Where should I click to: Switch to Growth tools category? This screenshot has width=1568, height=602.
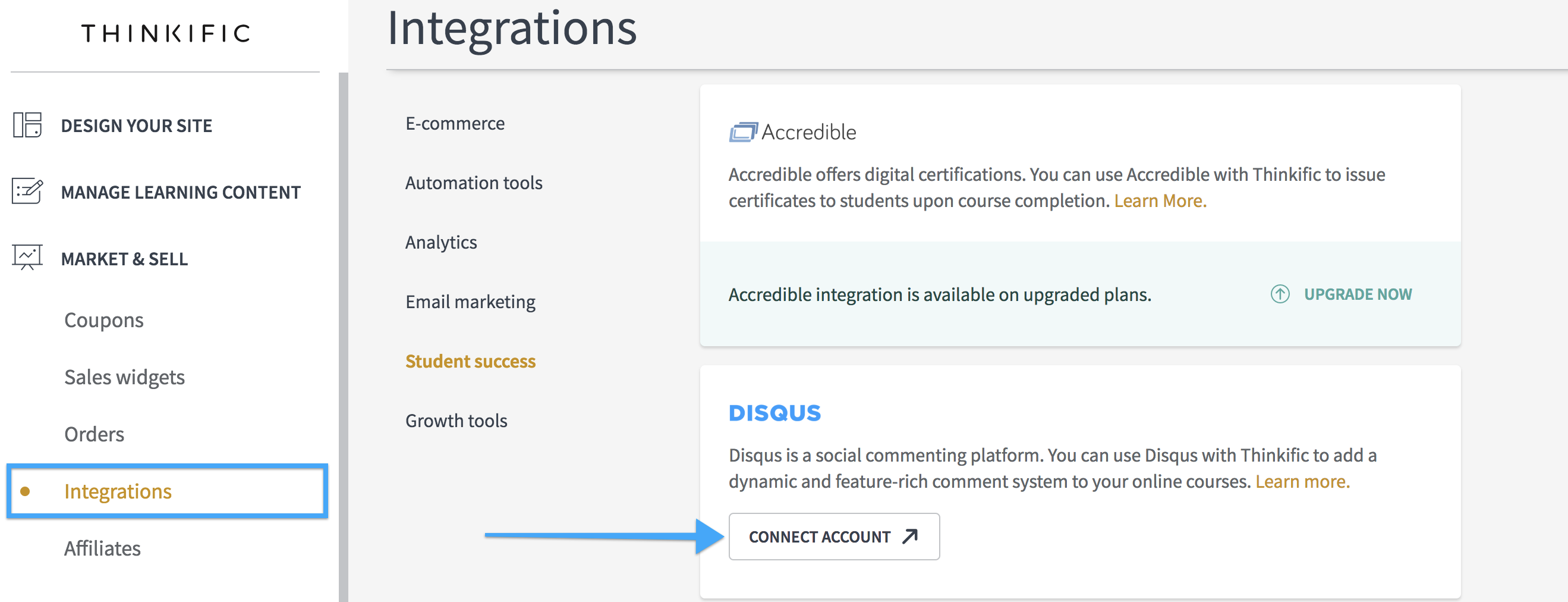[x=456, y=421]
